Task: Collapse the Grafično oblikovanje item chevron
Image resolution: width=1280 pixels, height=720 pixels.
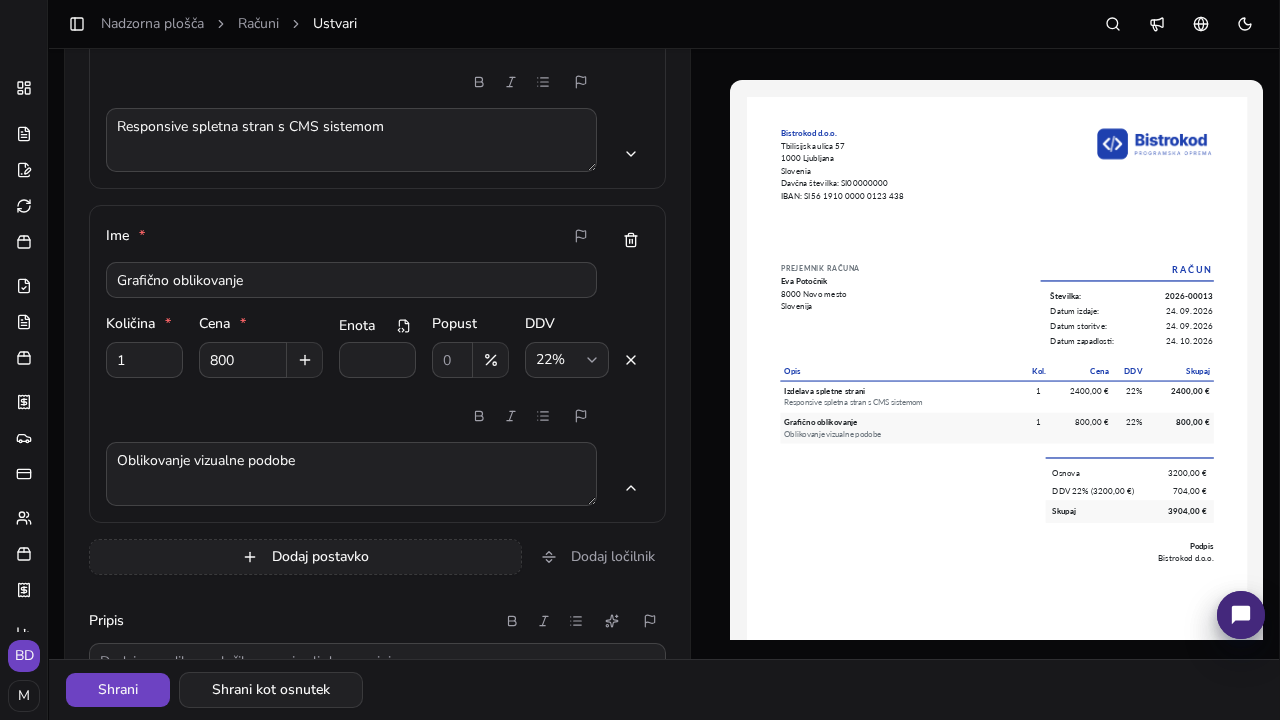Action: pos(631,488)
